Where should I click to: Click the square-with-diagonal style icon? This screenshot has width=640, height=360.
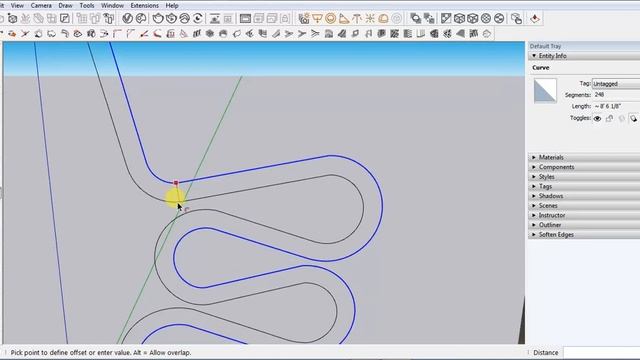click(446, 18)
